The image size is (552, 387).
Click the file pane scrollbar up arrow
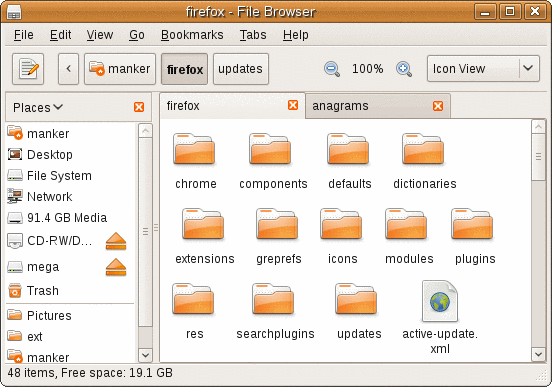point(538,127)
